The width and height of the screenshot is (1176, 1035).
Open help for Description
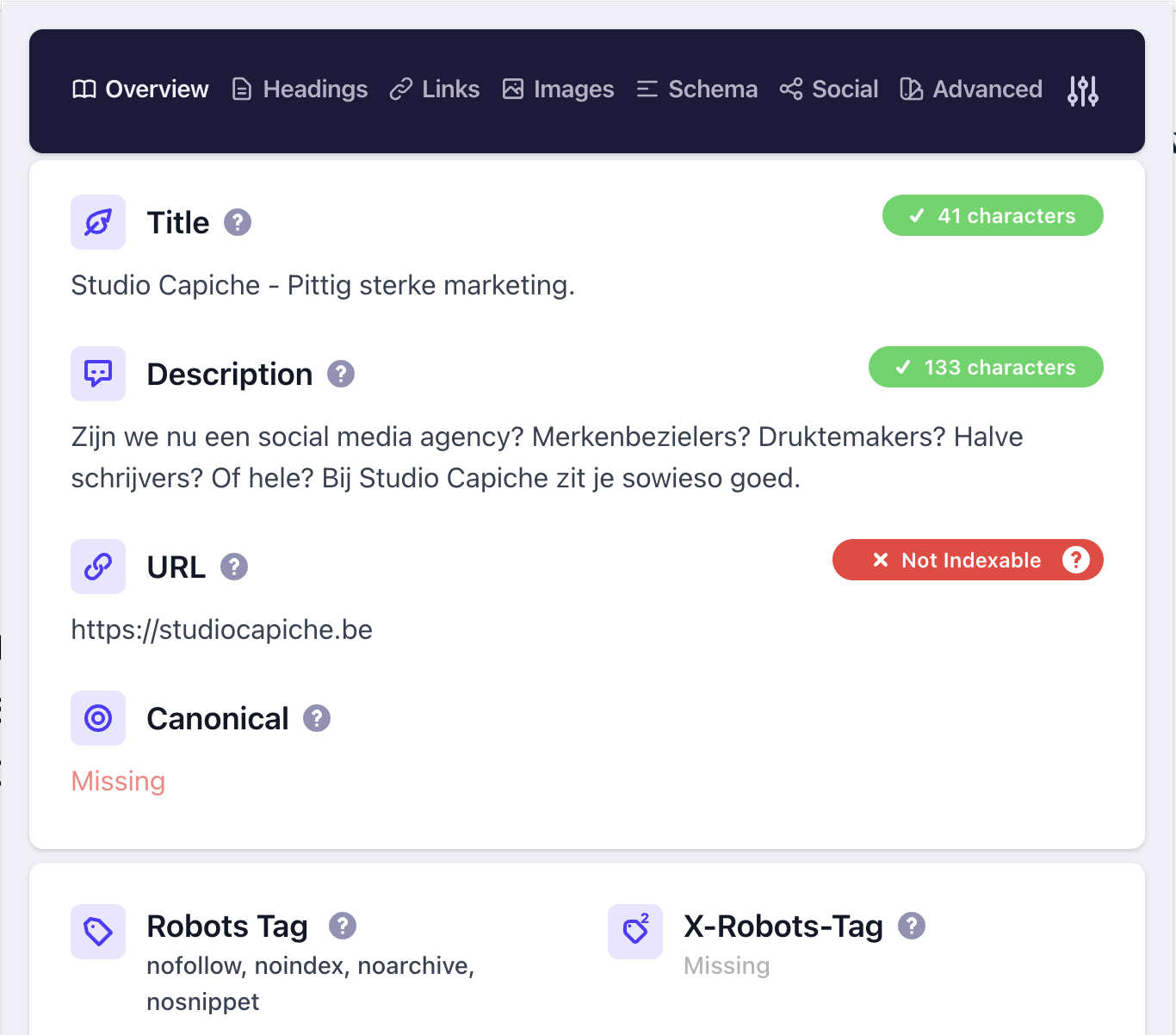(x=341, y=374)
